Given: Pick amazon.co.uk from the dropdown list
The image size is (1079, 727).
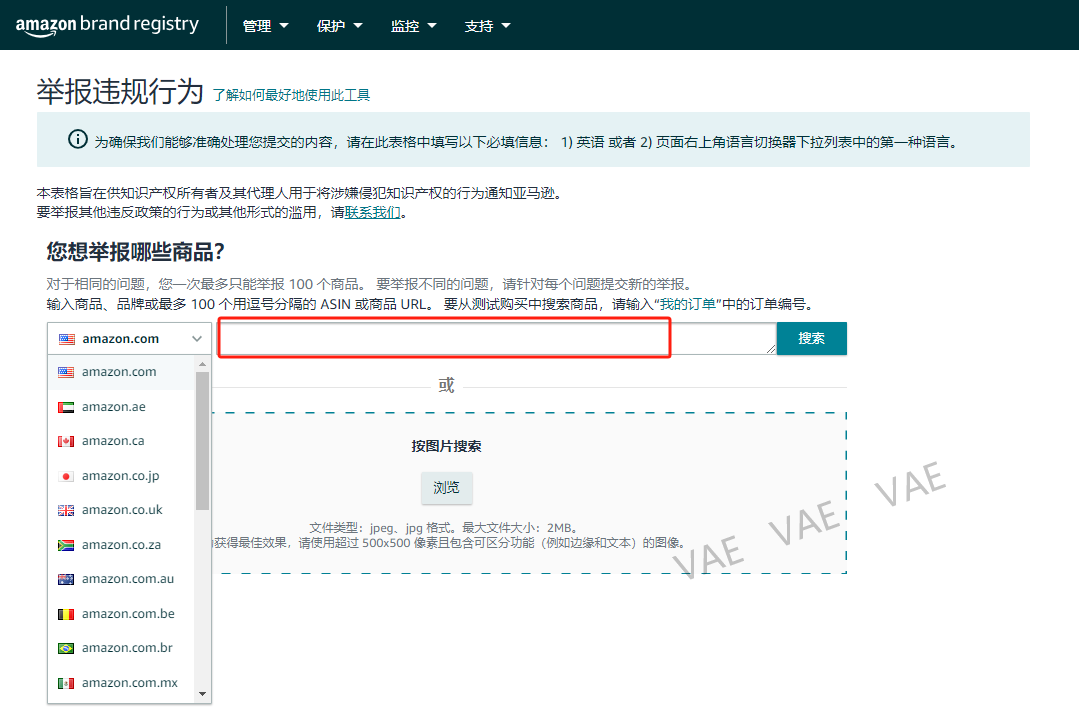Looking at the screenshot, I should click(x=121, y=510).
